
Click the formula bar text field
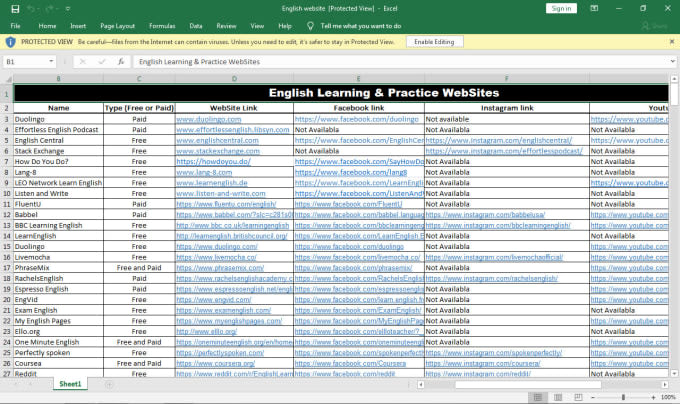[402, 62]
